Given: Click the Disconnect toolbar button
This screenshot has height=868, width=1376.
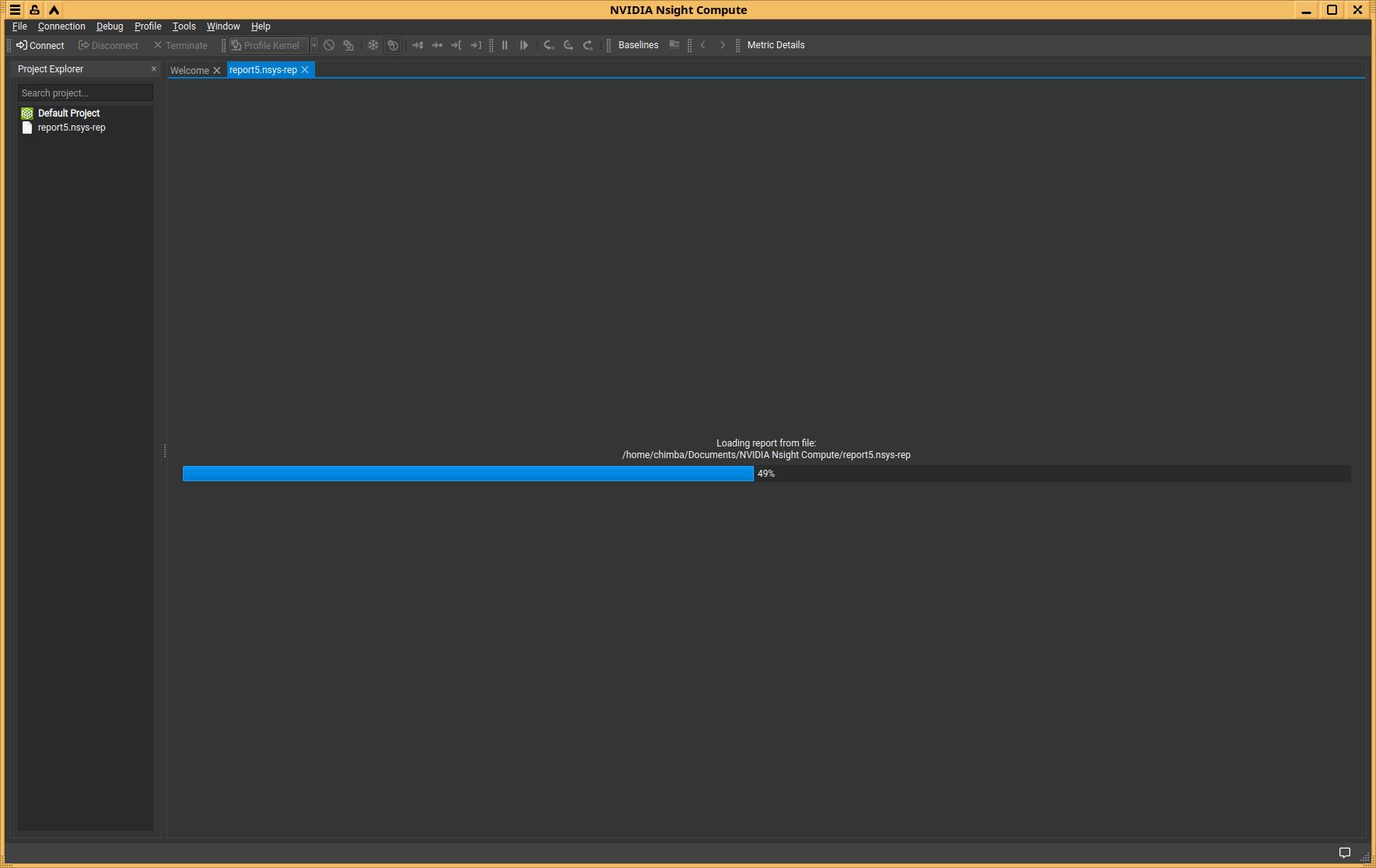Looking at the screenshot, I should (x=108, y=45).
